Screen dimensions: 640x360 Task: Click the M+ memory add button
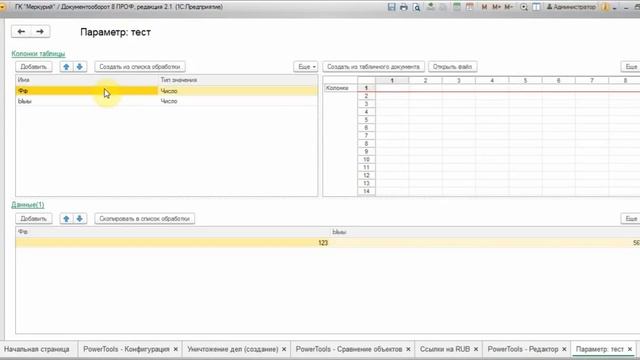click(x=496, y=7)
